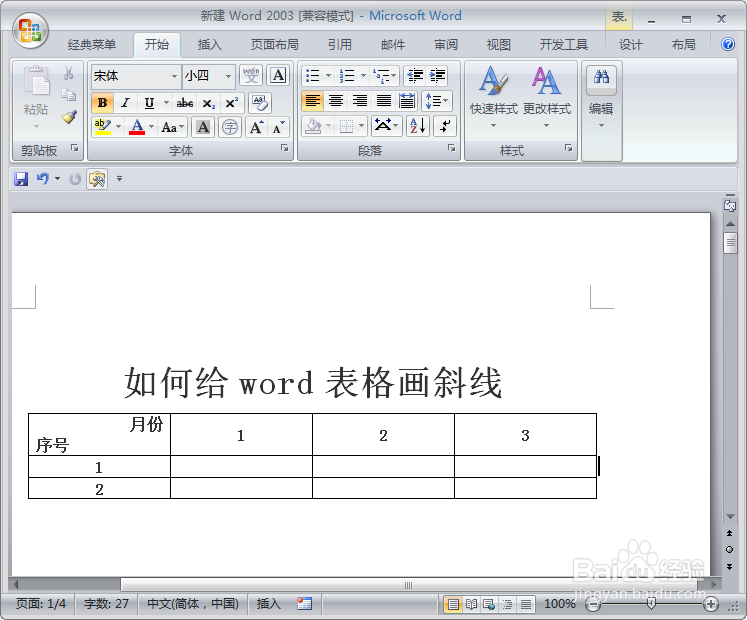Click the Cut scissors icon
747x620 pixels.
click(x=69, y=73)
